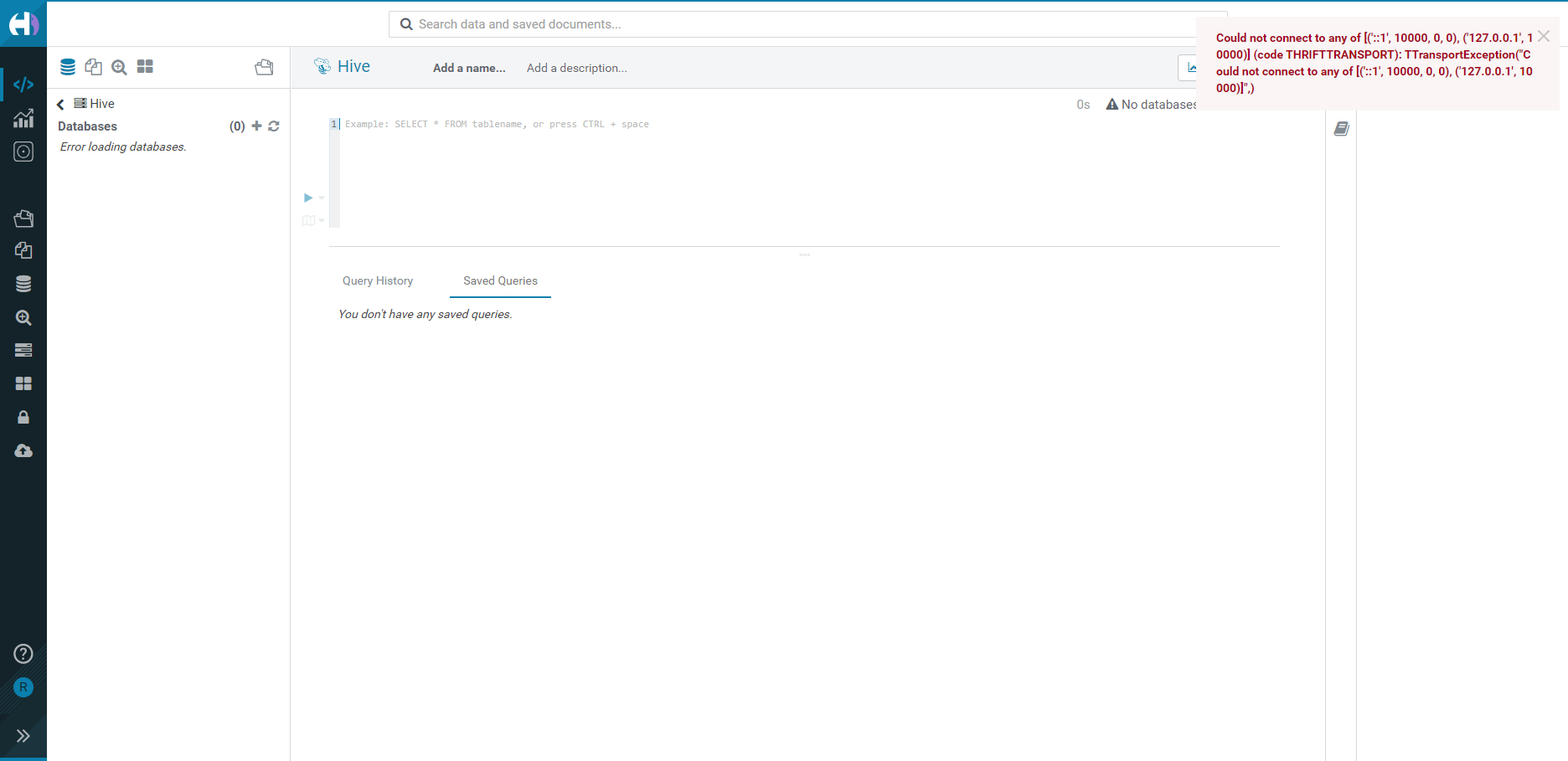Open the grid icon in left sidebar

point(23,383)
